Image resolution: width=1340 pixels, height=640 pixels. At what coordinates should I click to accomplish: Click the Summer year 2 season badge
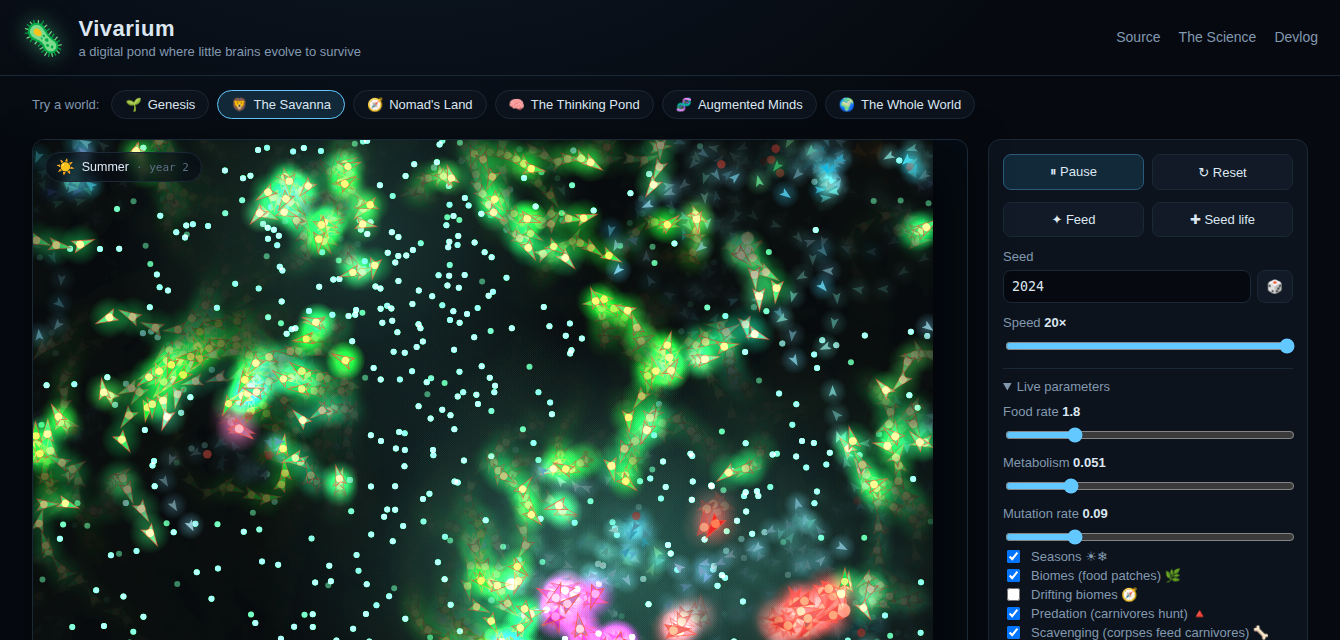pyautogui.click(x=123, y=167)
